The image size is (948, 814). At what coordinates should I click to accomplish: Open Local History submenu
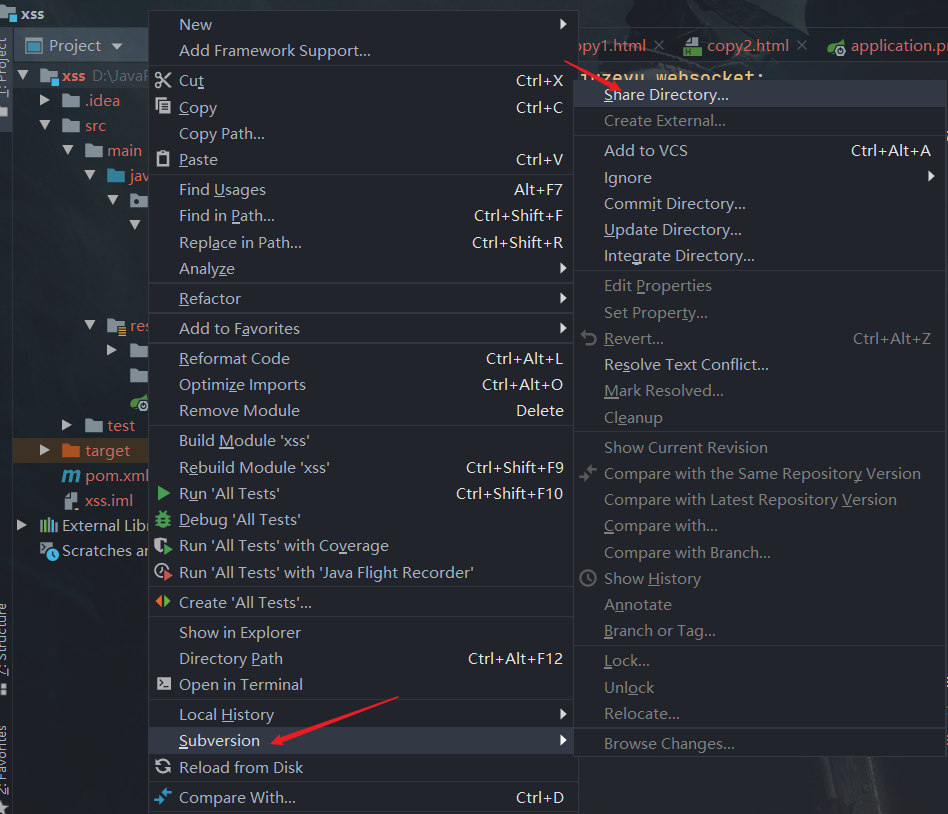[x=361, y=714]
